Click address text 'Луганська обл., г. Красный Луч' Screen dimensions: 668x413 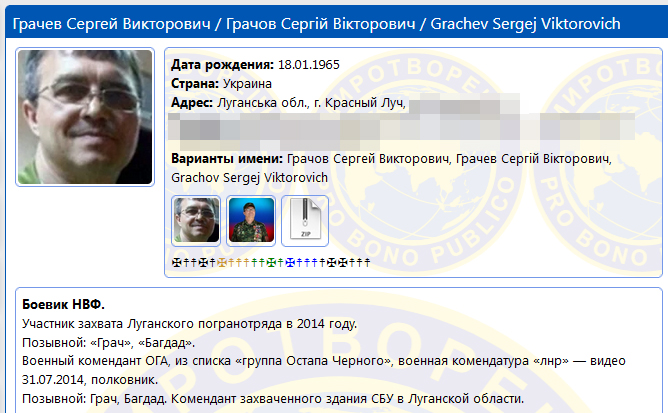coord(311,103)
